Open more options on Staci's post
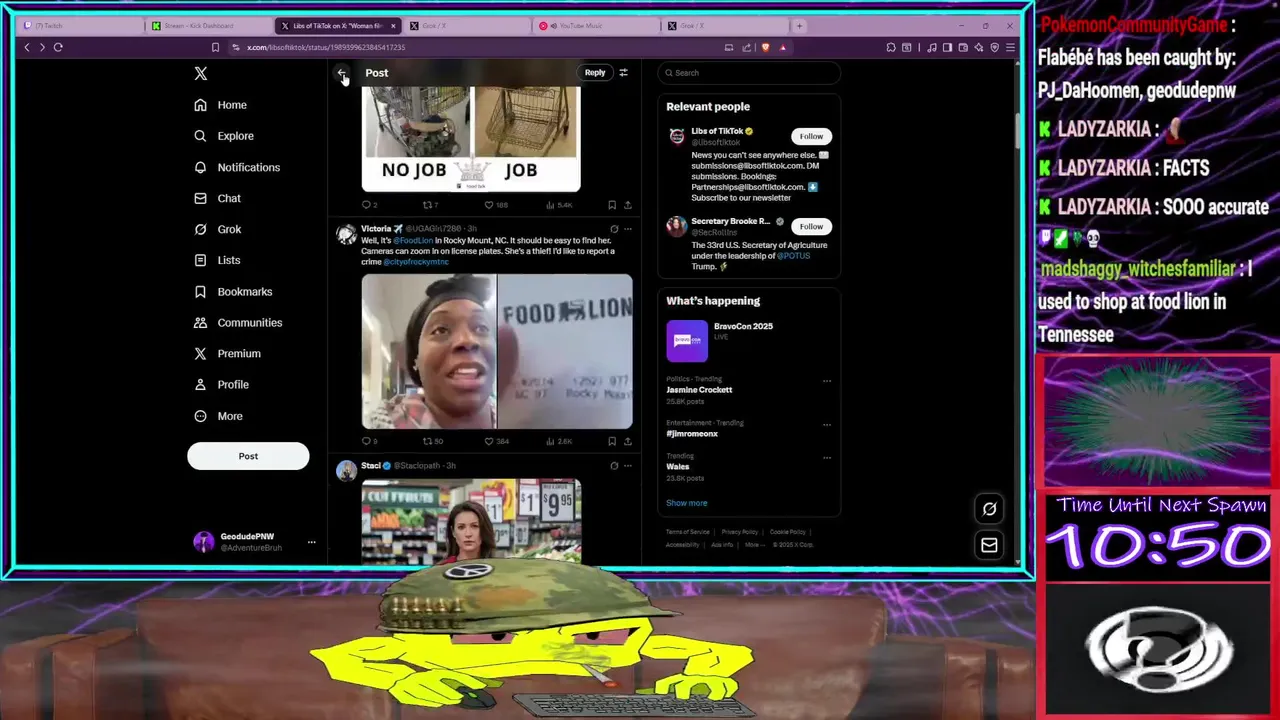 point(628,466)
